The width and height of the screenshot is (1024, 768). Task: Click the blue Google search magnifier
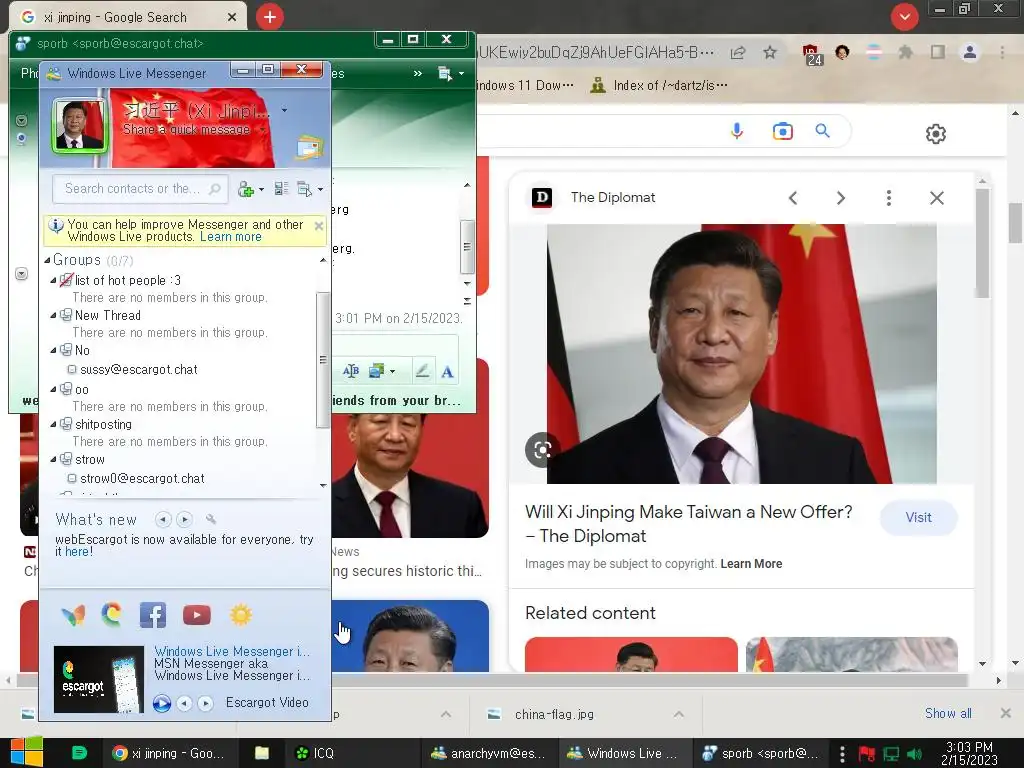coord(823,131)
